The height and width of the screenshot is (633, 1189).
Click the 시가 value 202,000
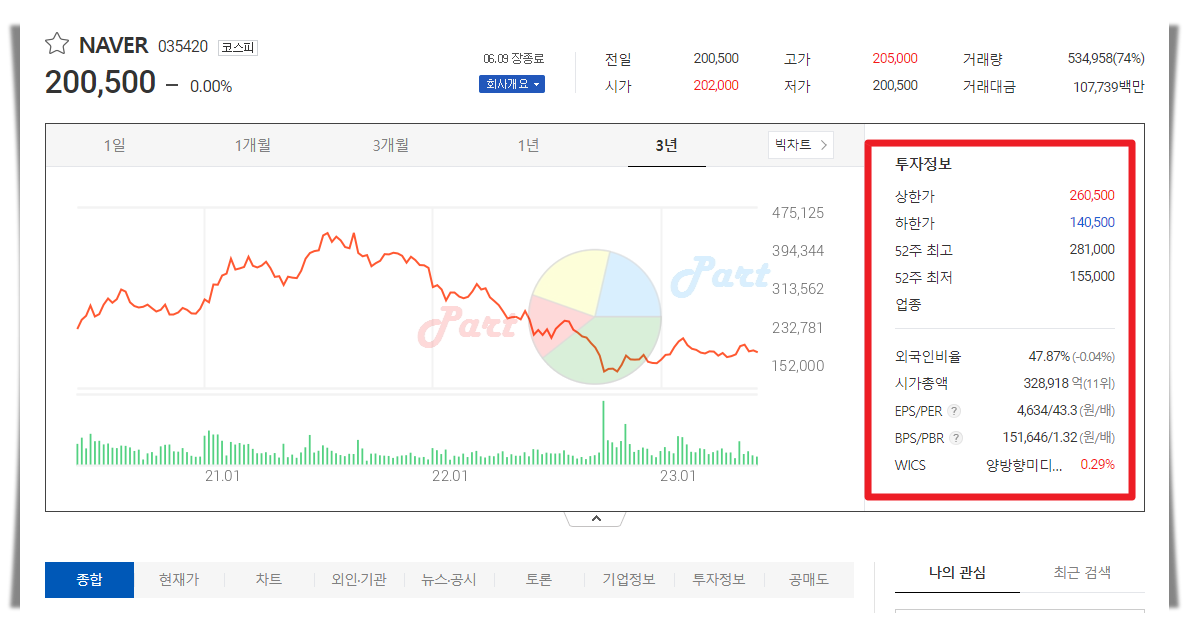(x=716, y=86)
